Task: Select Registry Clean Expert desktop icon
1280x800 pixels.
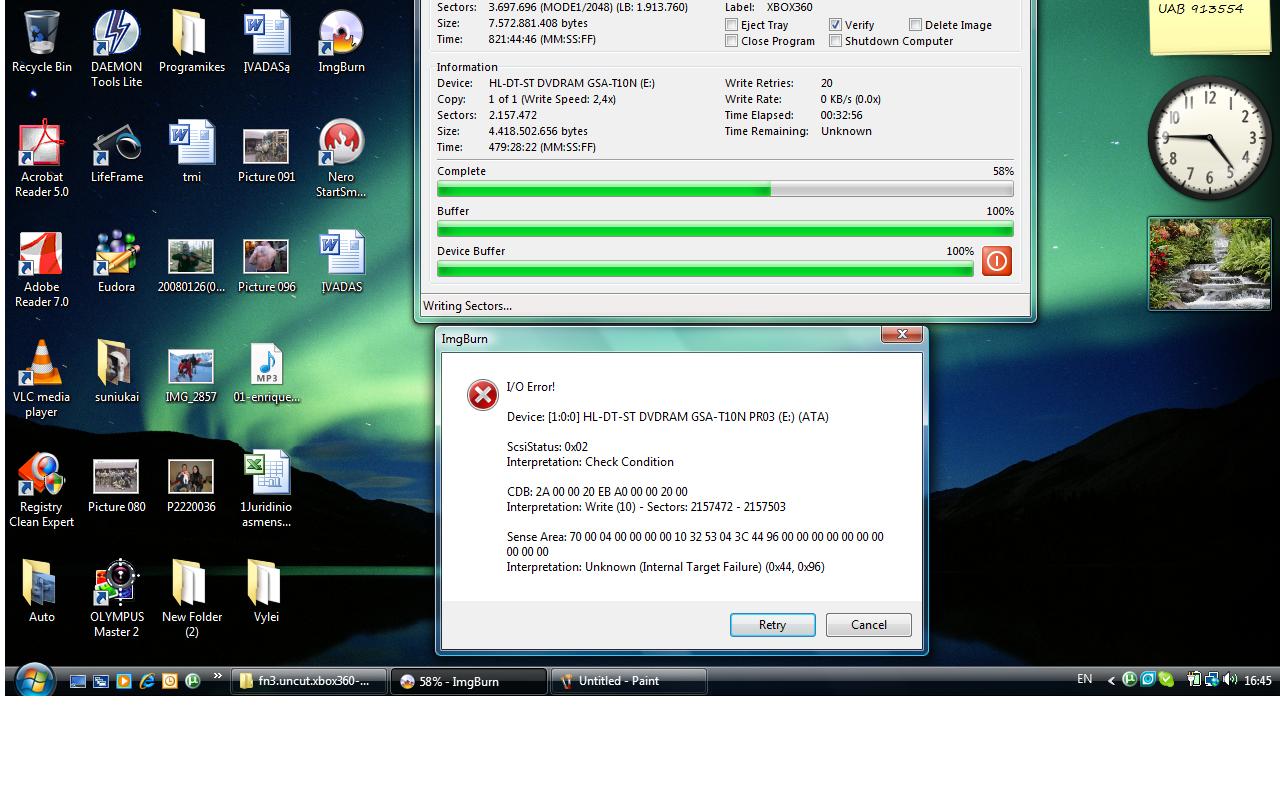Action: coord(41,488)
